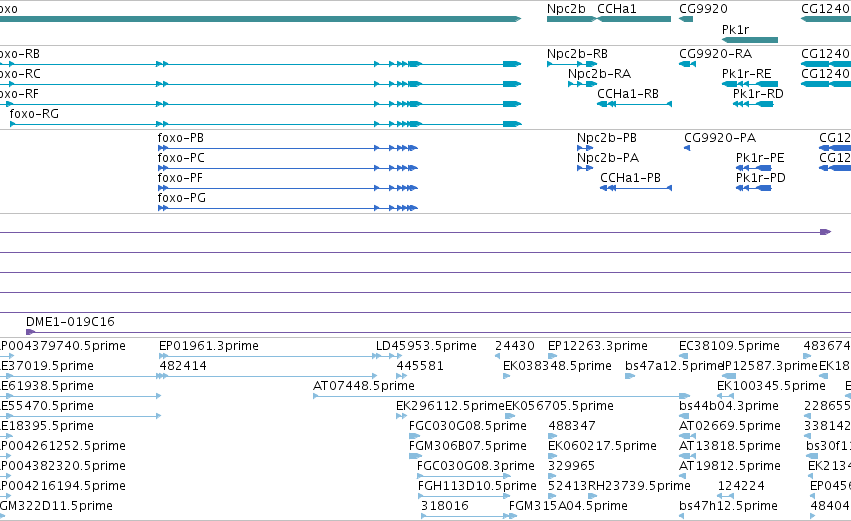The image size is (851, 521).
Task: Click the foxo-PC protein label
Action: 181,158
